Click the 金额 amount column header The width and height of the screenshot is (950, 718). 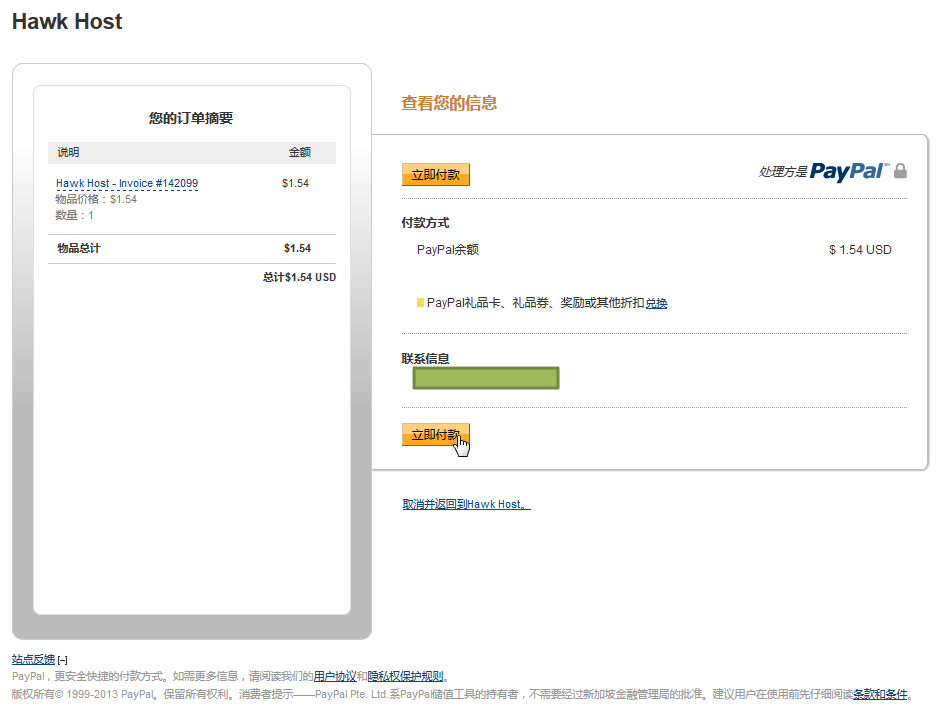coord(300,152)
